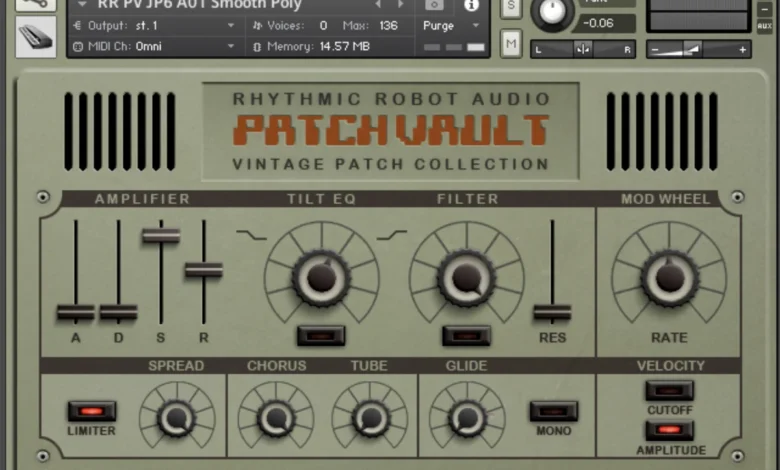Mute the instrument with M button
Viewport: 780px width, 470px height.
pyautogui.click(x=511, y=42)
